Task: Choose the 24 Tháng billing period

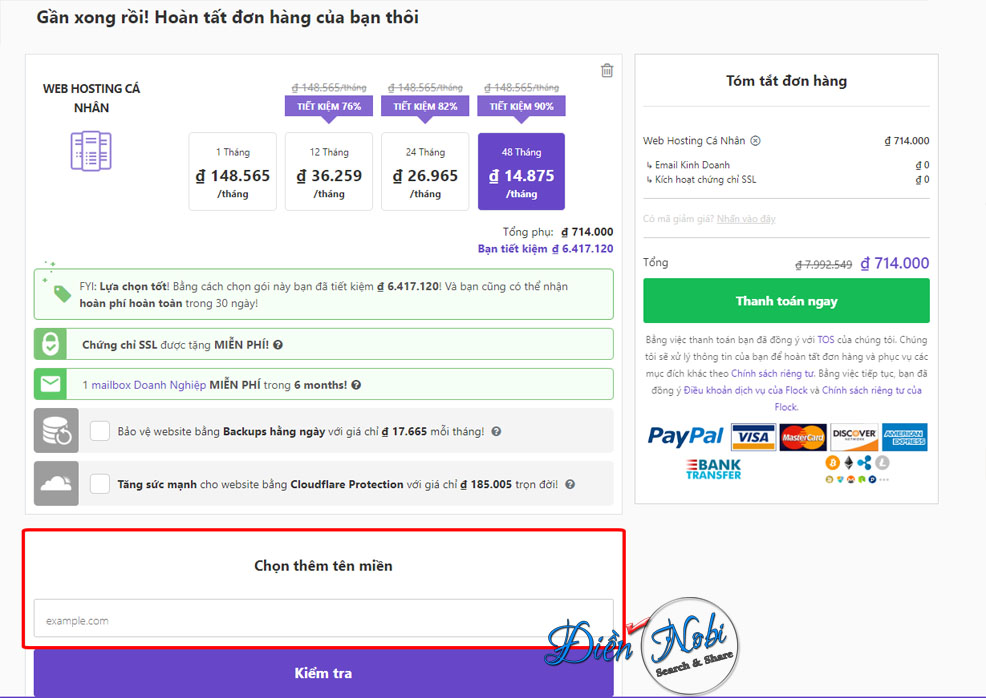Action: tap(425, 172)
